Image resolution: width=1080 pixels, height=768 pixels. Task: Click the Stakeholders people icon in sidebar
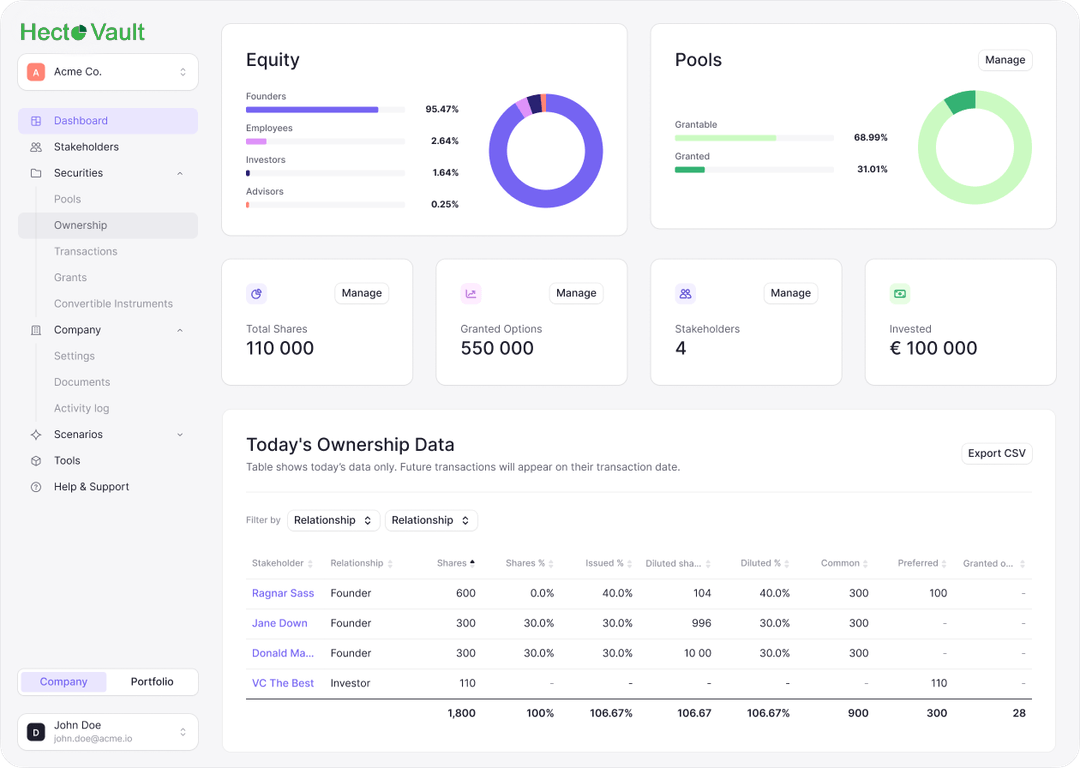click(35, 147)
